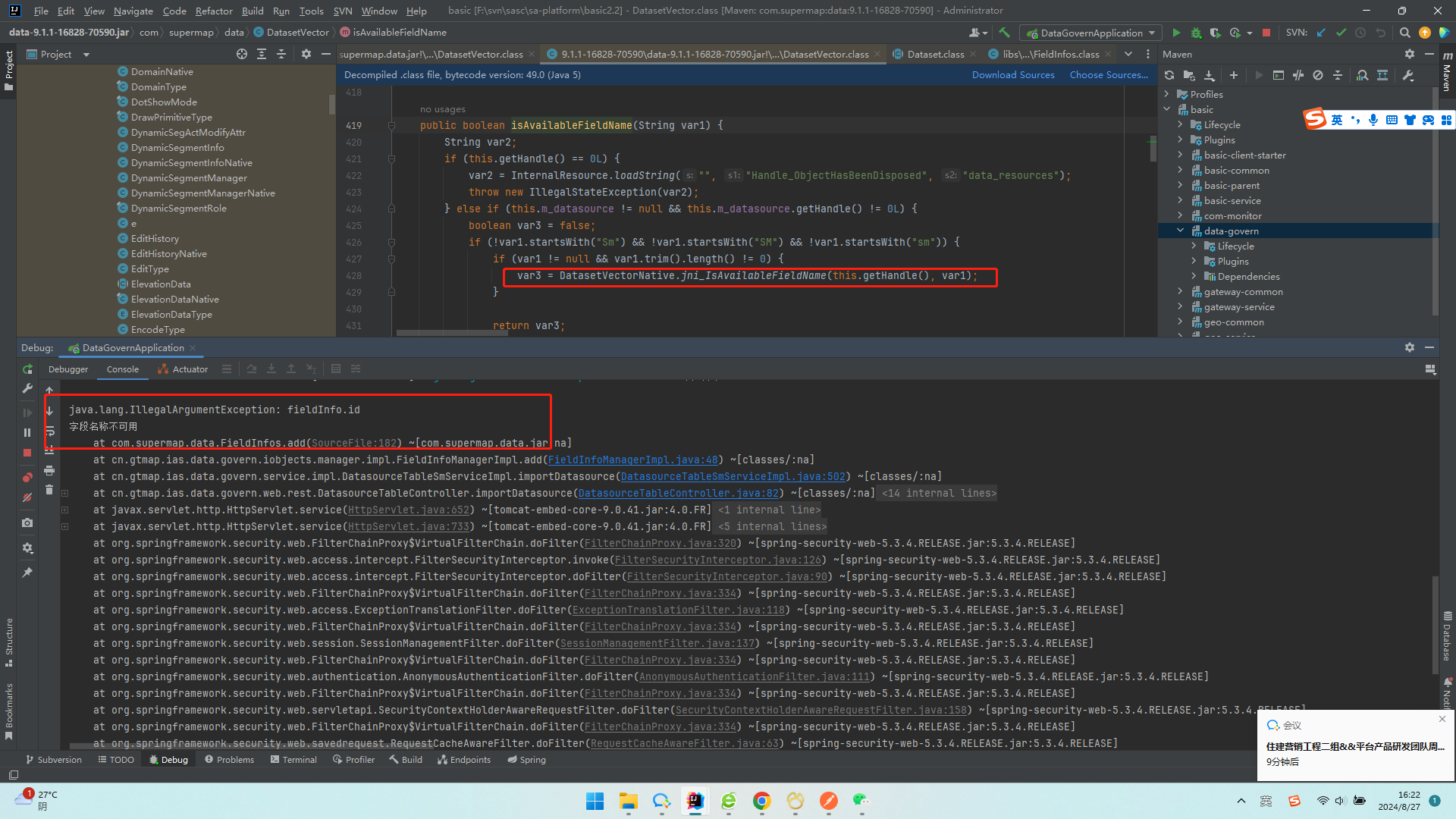Pause program in the debug sidebar
The width and height of the screenshot is (1456, 819).
click(27, 432)
